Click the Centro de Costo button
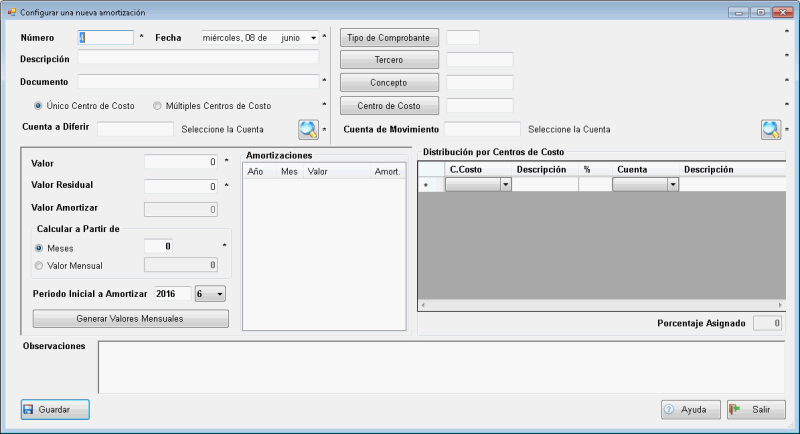The width and height of the screenshot is (800, 434). point(389,105)
